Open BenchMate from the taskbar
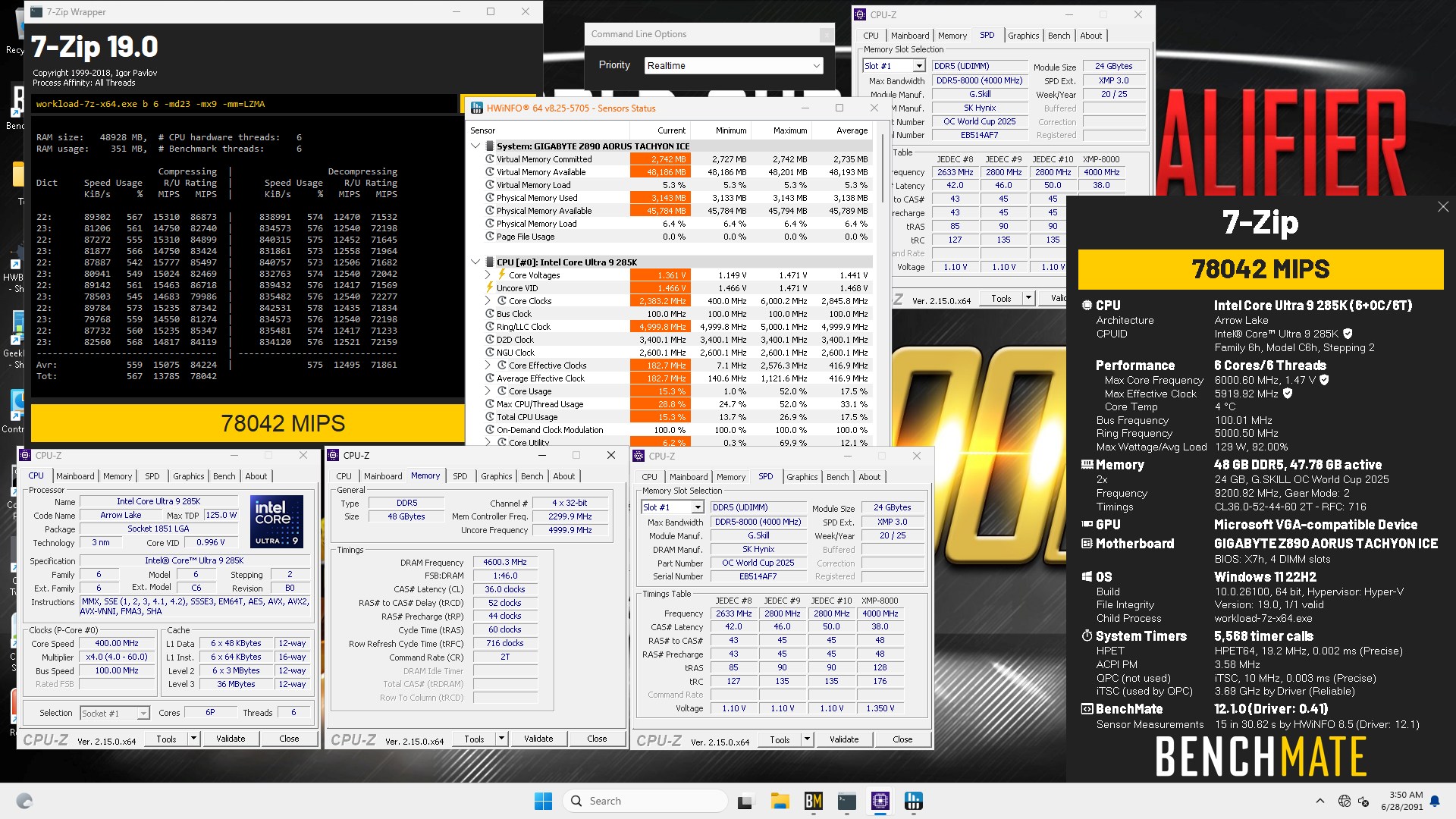Viewport: 1456px width, 819px height. [x=814, y=801]
